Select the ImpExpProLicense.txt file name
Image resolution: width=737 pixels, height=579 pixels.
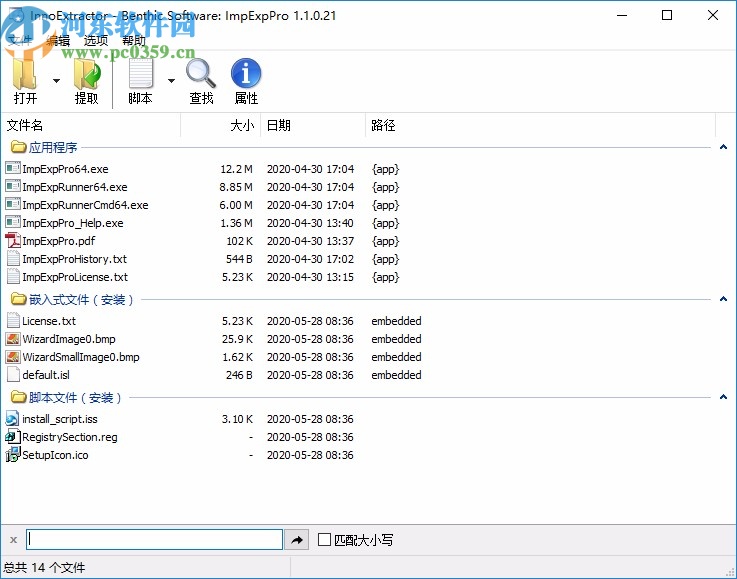(x=75, y=277)
